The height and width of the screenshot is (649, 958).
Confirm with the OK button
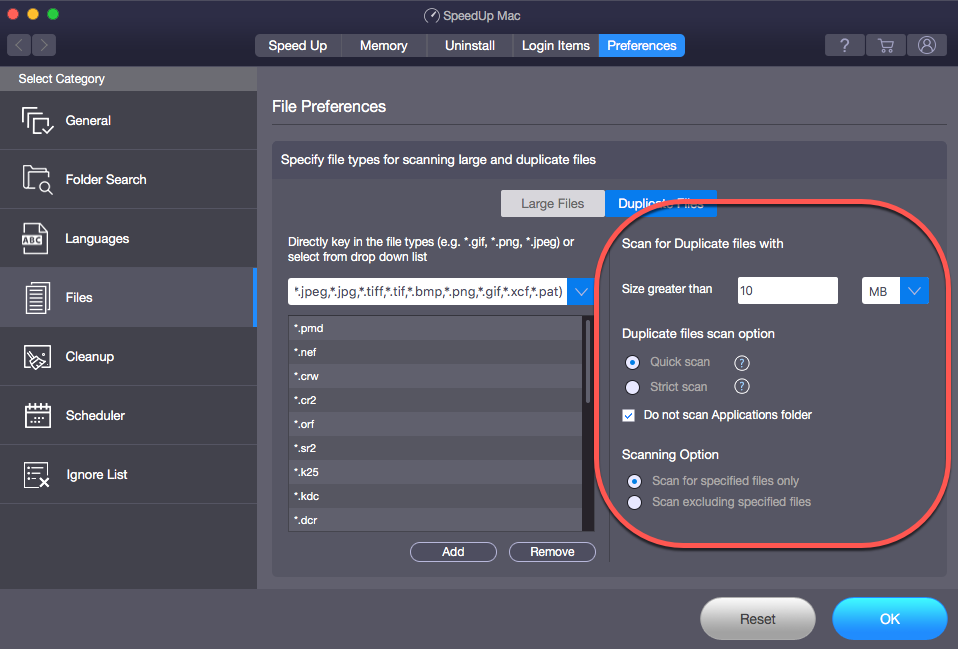(890, 619)
